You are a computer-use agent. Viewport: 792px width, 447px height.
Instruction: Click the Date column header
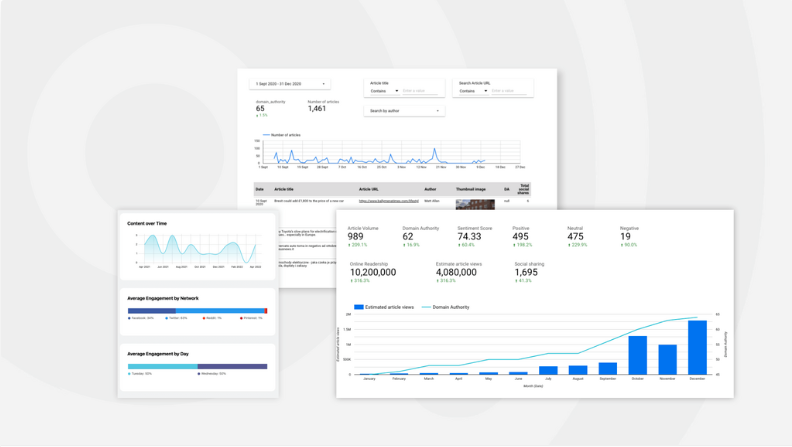[x=260, y=189]
